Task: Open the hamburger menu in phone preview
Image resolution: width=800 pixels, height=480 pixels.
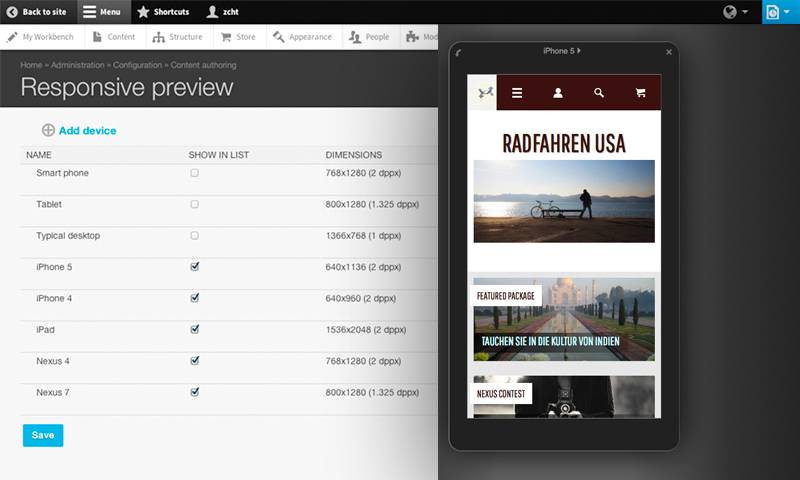Action: 517,93
